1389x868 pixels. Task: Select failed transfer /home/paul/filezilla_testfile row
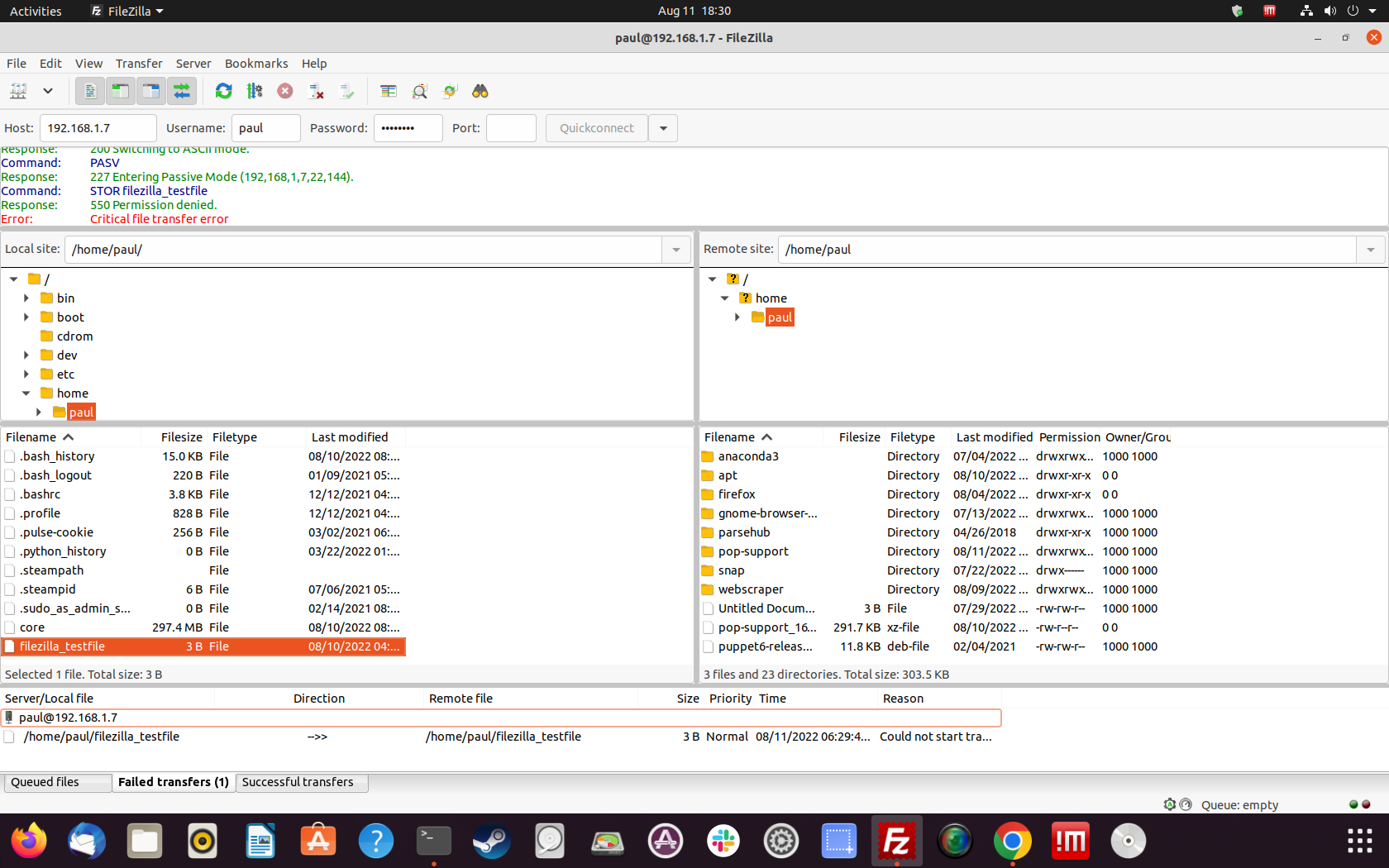(501, 737)
